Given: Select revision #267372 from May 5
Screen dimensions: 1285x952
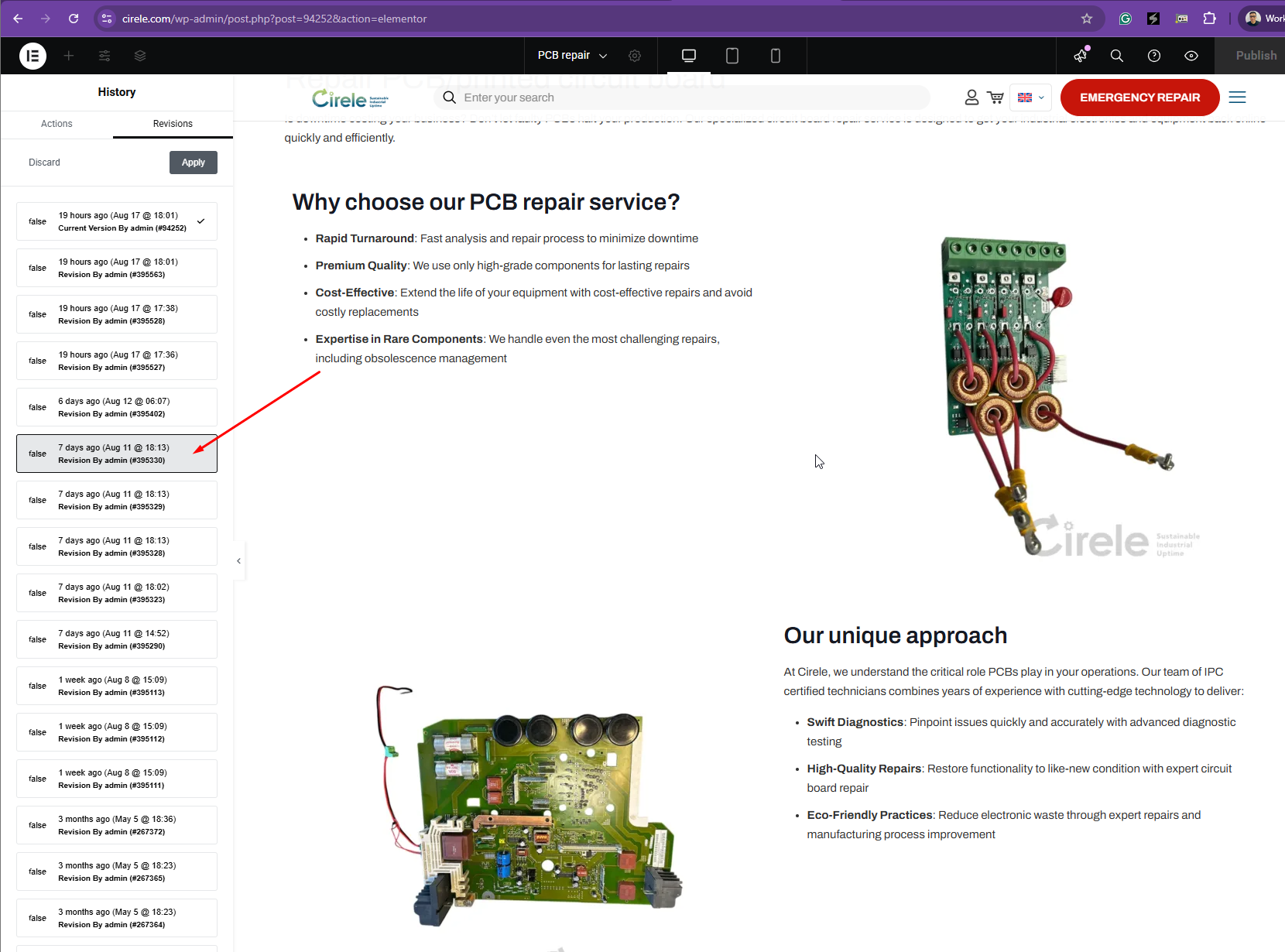Looking at the screenshot, I should pos(117,825).
